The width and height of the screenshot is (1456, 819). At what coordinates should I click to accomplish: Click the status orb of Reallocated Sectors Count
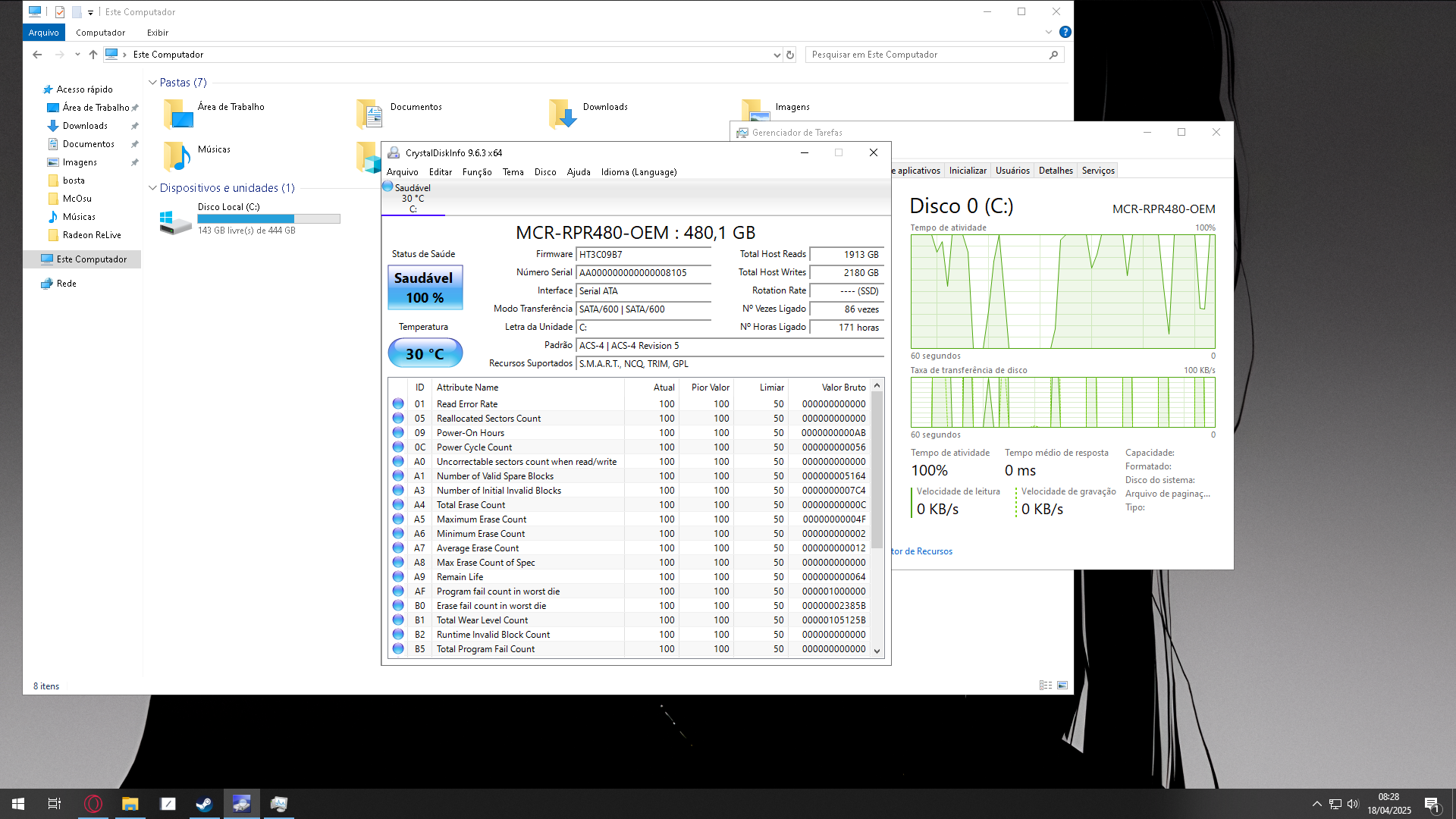(x=398, y=419)
